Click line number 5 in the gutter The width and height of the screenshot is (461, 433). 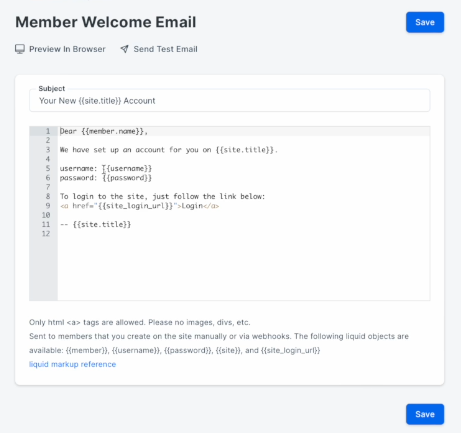pyautogui.click(x=48, y=169)
